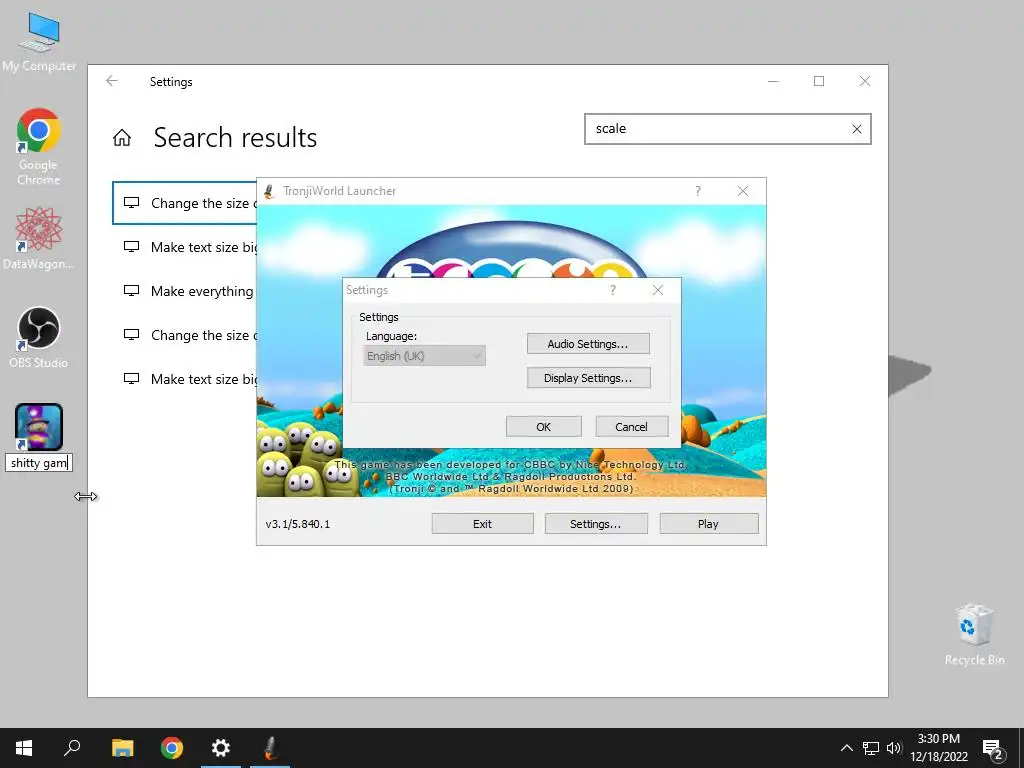This screenshot has height=768, width=1024.
Task: Click the help question mark in Settings dialog
Action: pyautogui.click(x=613, y=290)
